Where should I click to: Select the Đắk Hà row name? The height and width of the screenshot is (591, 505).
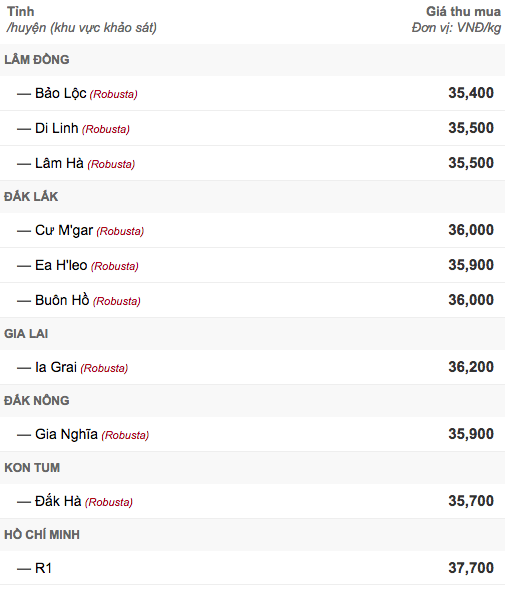click(58, 501)
